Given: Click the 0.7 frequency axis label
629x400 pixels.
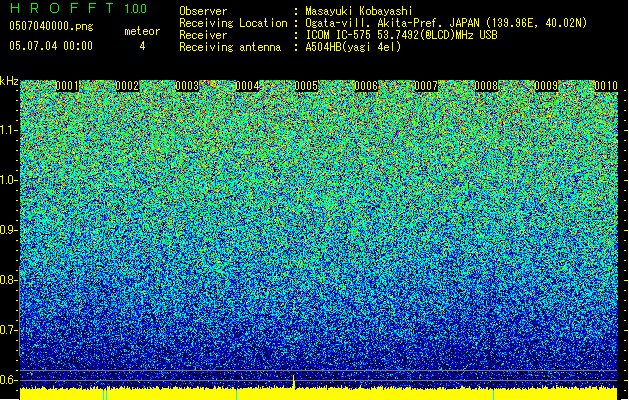Looking at the screenshot, I should (9, 330).
